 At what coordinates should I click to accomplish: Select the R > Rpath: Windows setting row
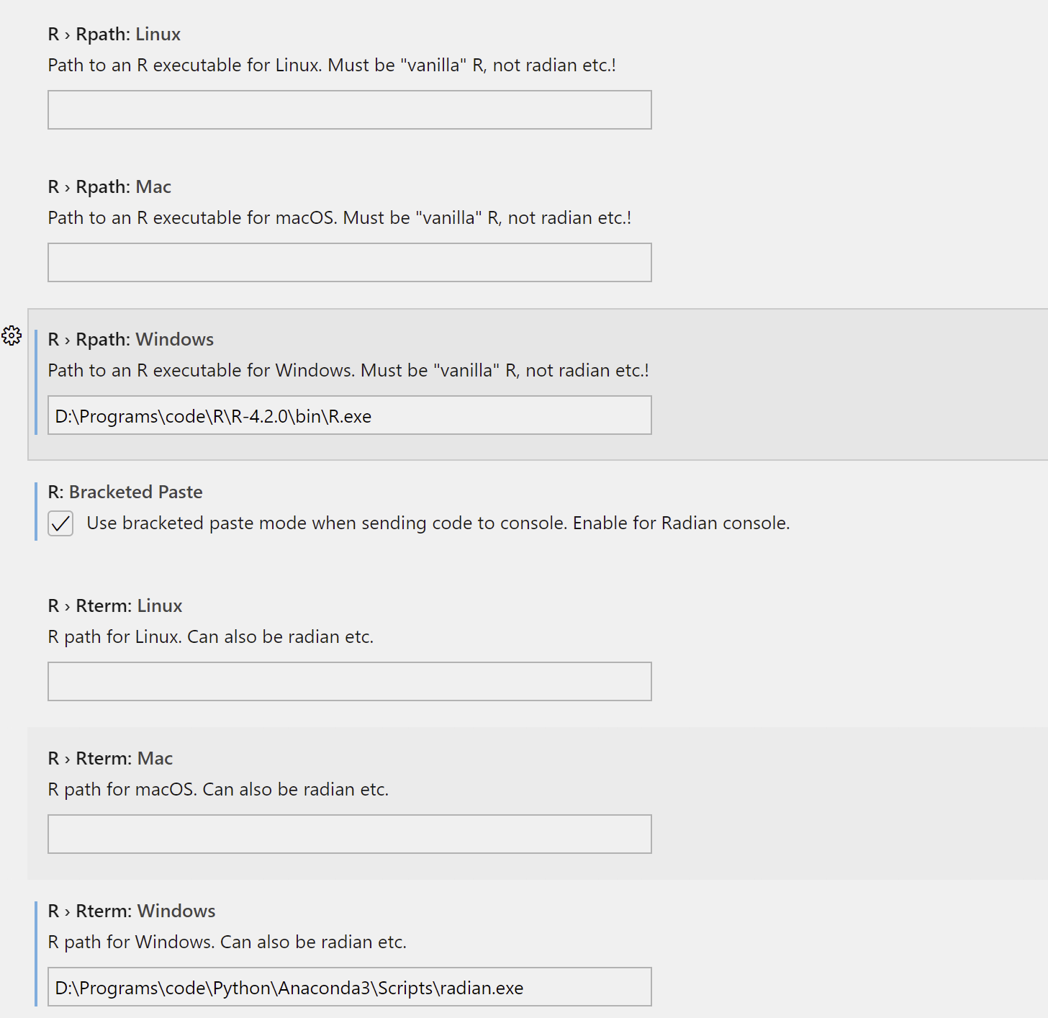130,338
